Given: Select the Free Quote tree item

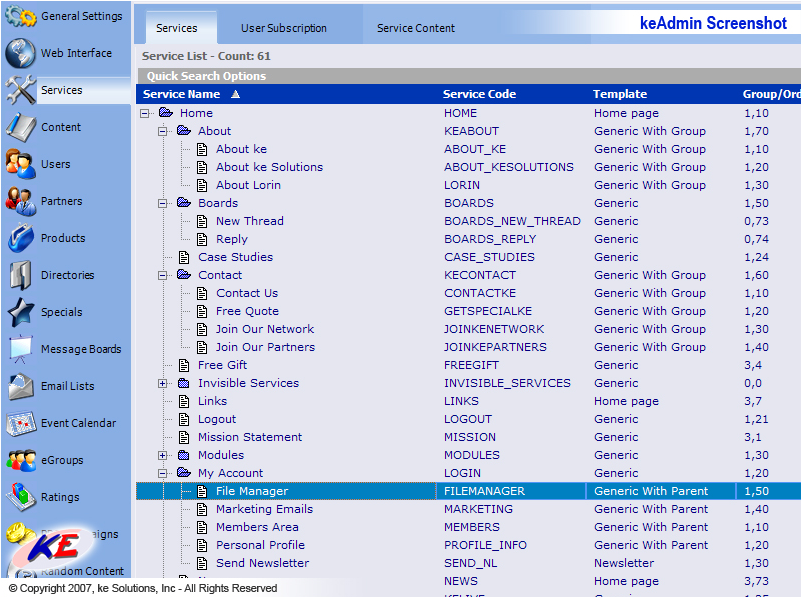Looking at the screenshot, I should tap(247, 311).
